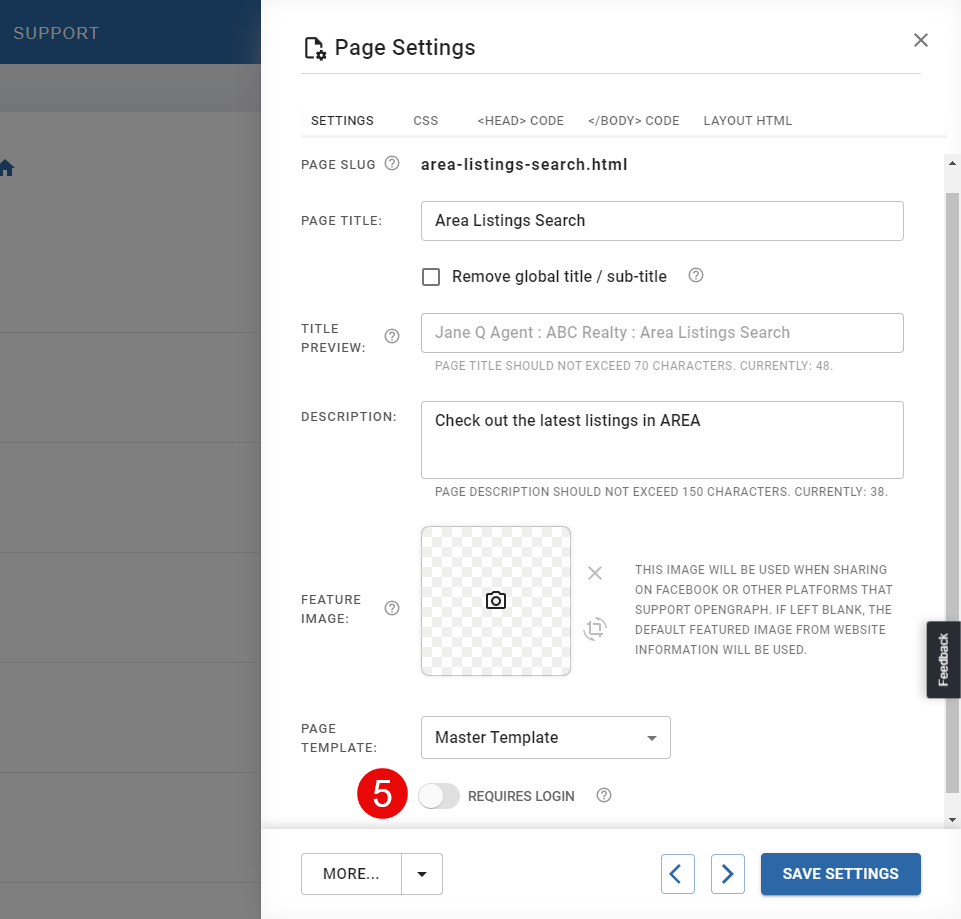Remove feature image with X icon

click(x=595, y=573)
